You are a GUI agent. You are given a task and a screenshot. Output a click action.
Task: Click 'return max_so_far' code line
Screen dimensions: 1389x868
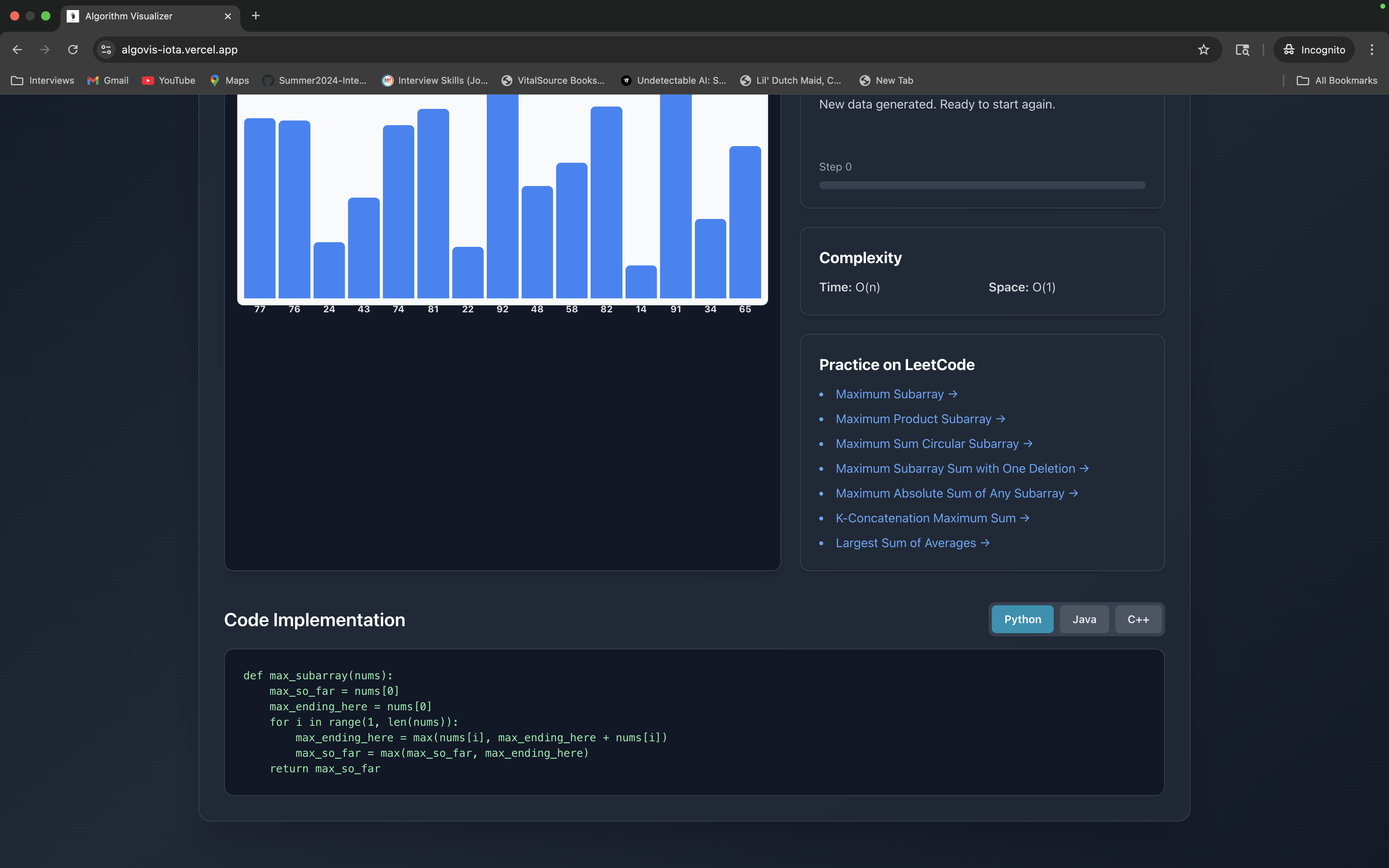325,769
